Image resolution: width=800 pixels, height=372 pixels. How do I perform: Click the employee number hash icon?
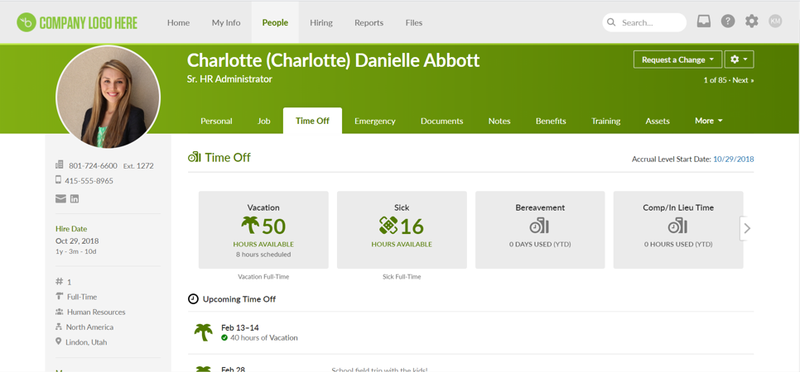click(58, 282)
